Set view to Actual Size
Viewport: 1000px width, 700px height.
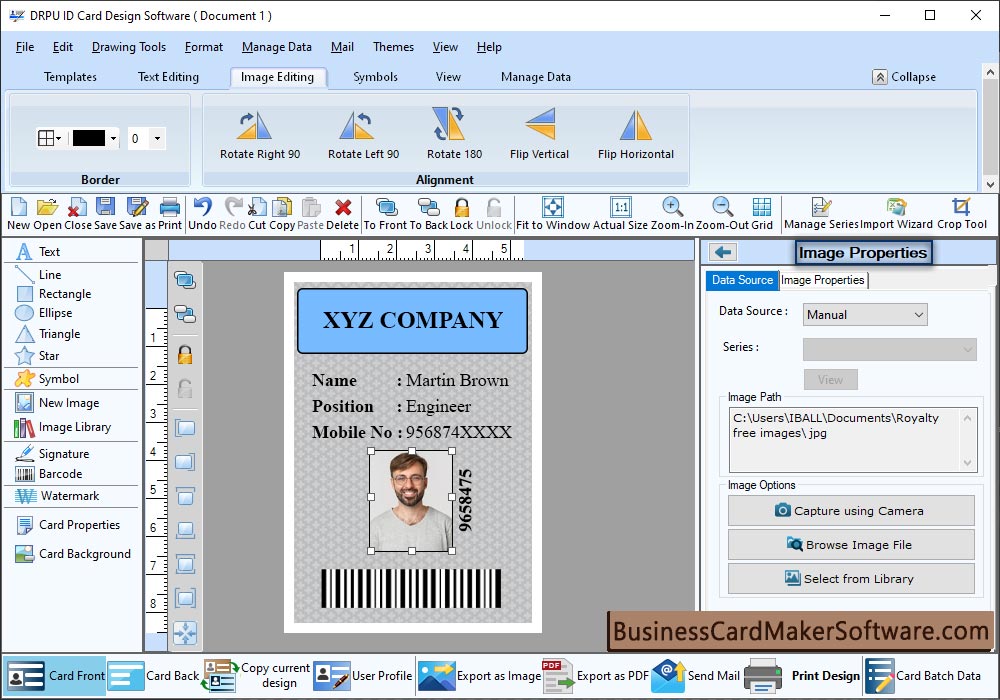[x=621, y=214]
